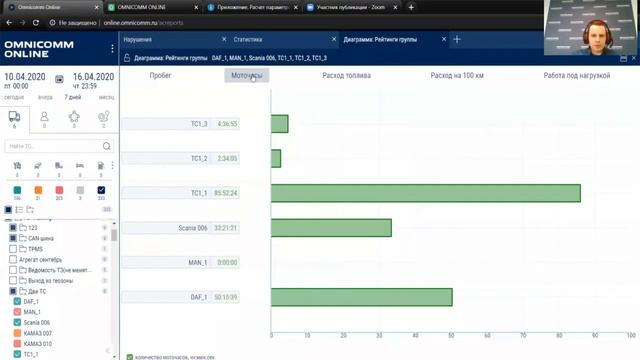Toggle the orange status filter swatch

coord(38,190)
